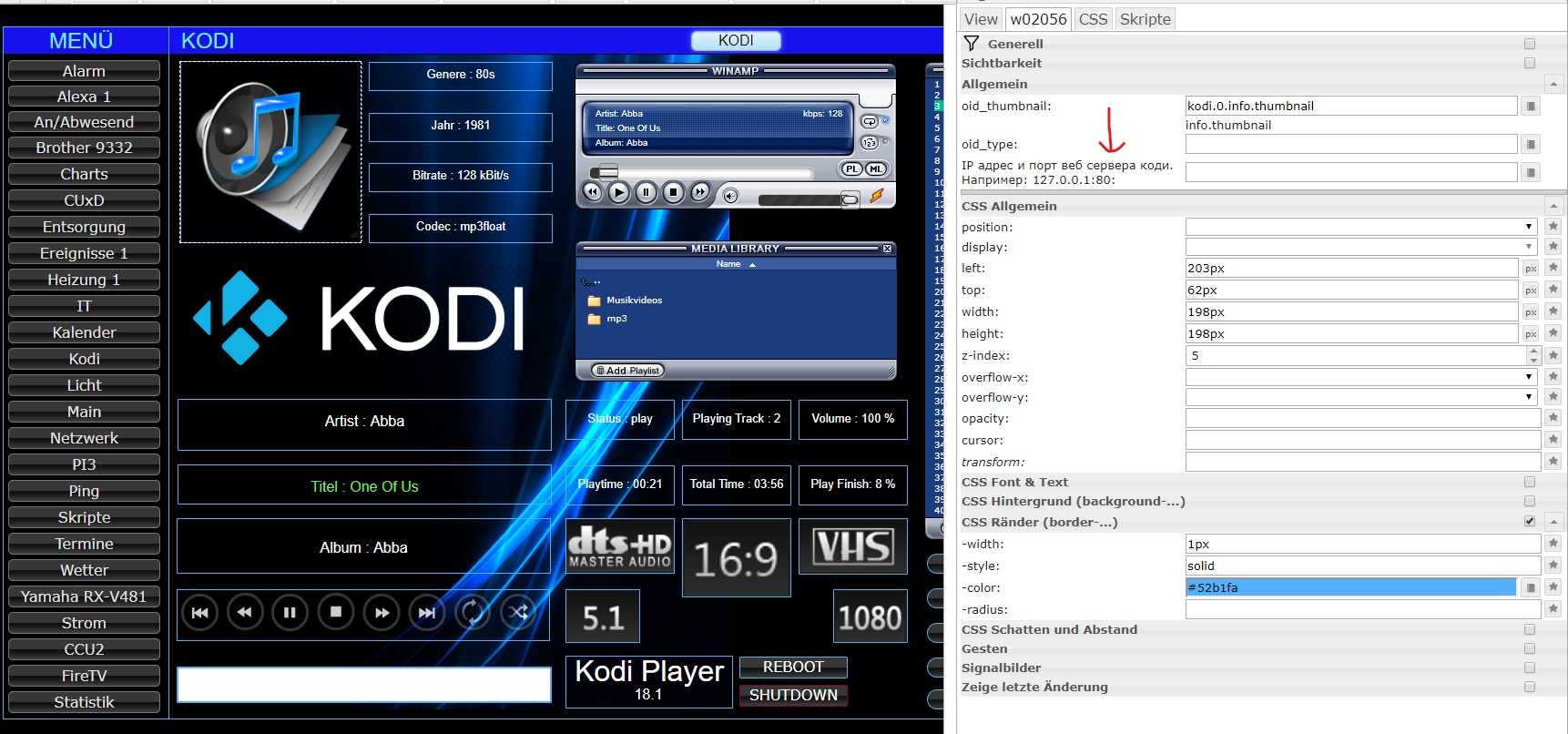Pause playback in the Kodi control bar
Viewport: 1568px width, 734px height.
[290, 613]
